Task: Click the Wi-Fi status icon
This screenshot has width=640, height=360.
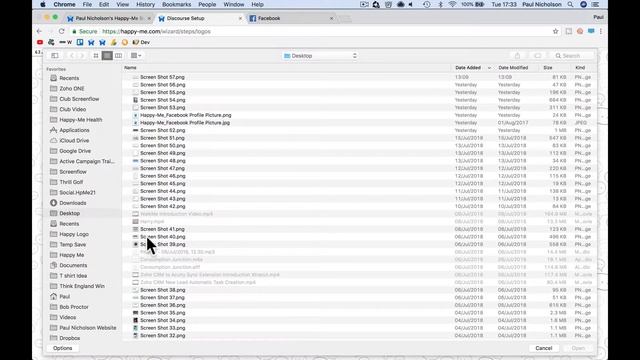Action: tap(452, 4)
